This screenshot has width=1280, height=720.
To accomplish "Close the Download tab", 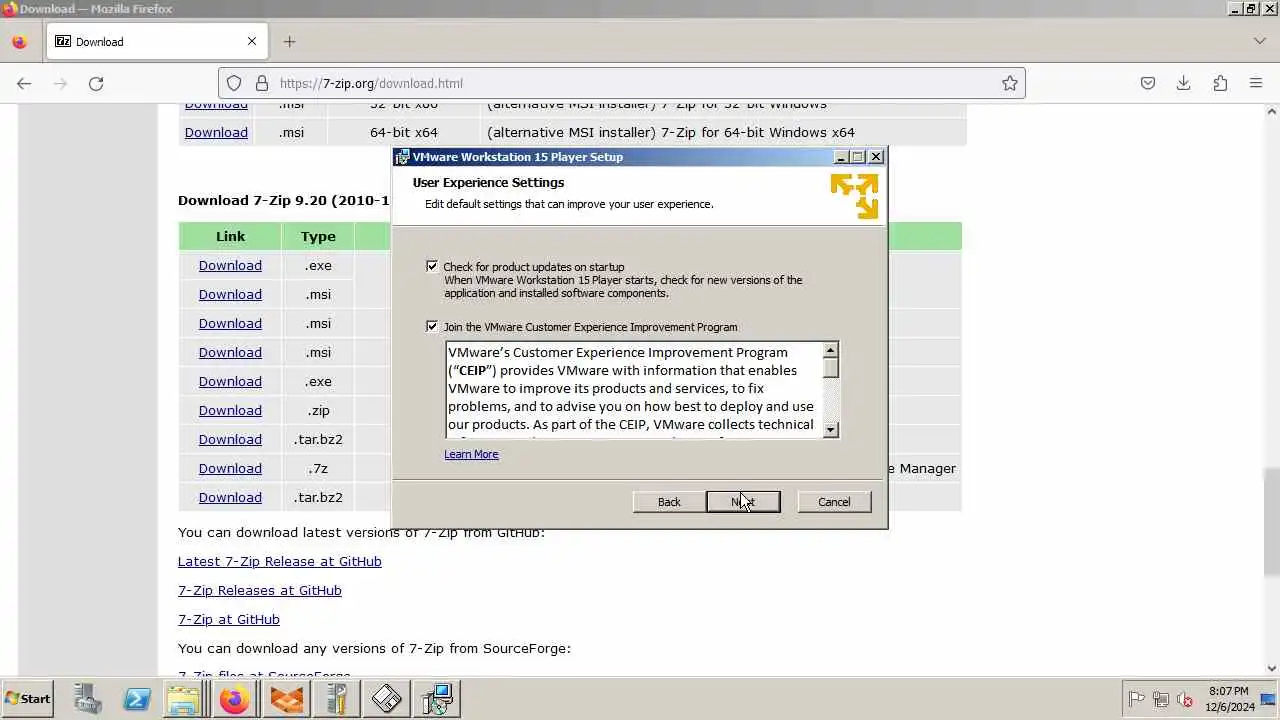I will [x=252, y=41].
